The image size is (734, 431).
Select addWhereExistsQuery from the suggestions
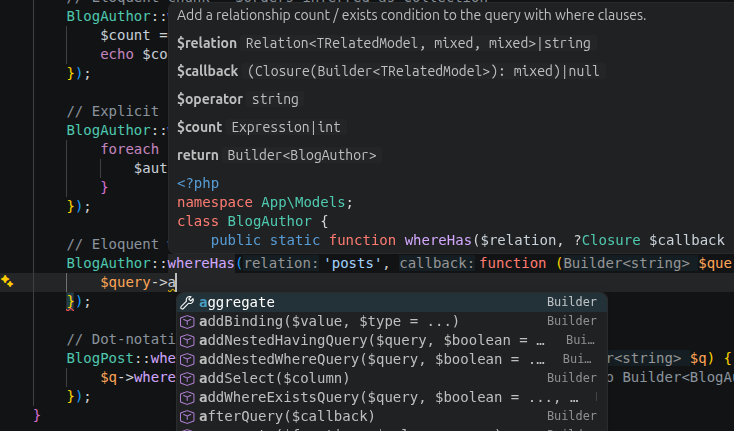[392, 397]
